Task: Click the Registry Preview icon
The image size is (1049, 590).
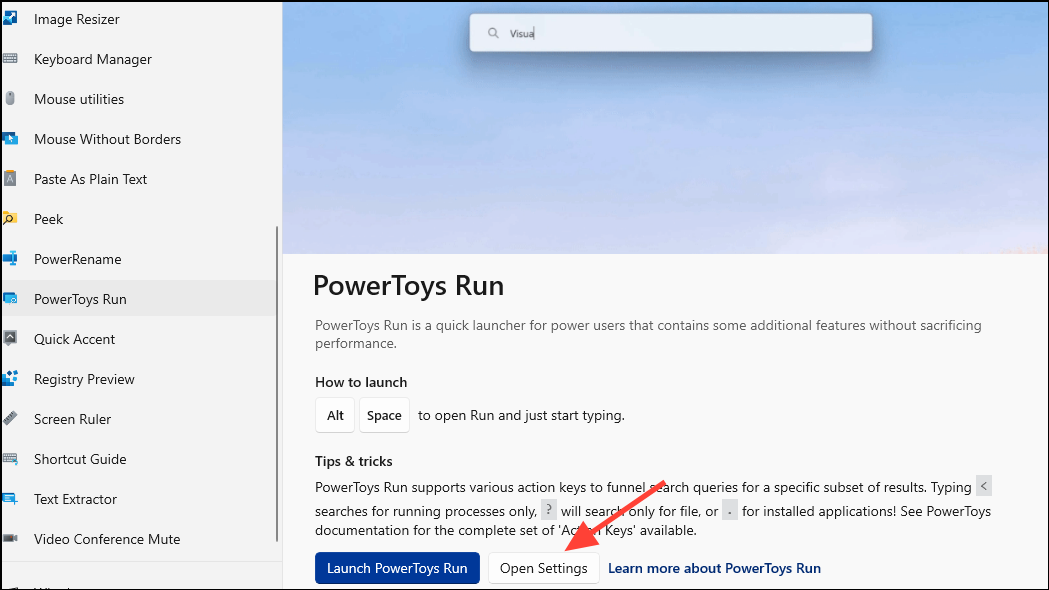Action: [10, 379]
